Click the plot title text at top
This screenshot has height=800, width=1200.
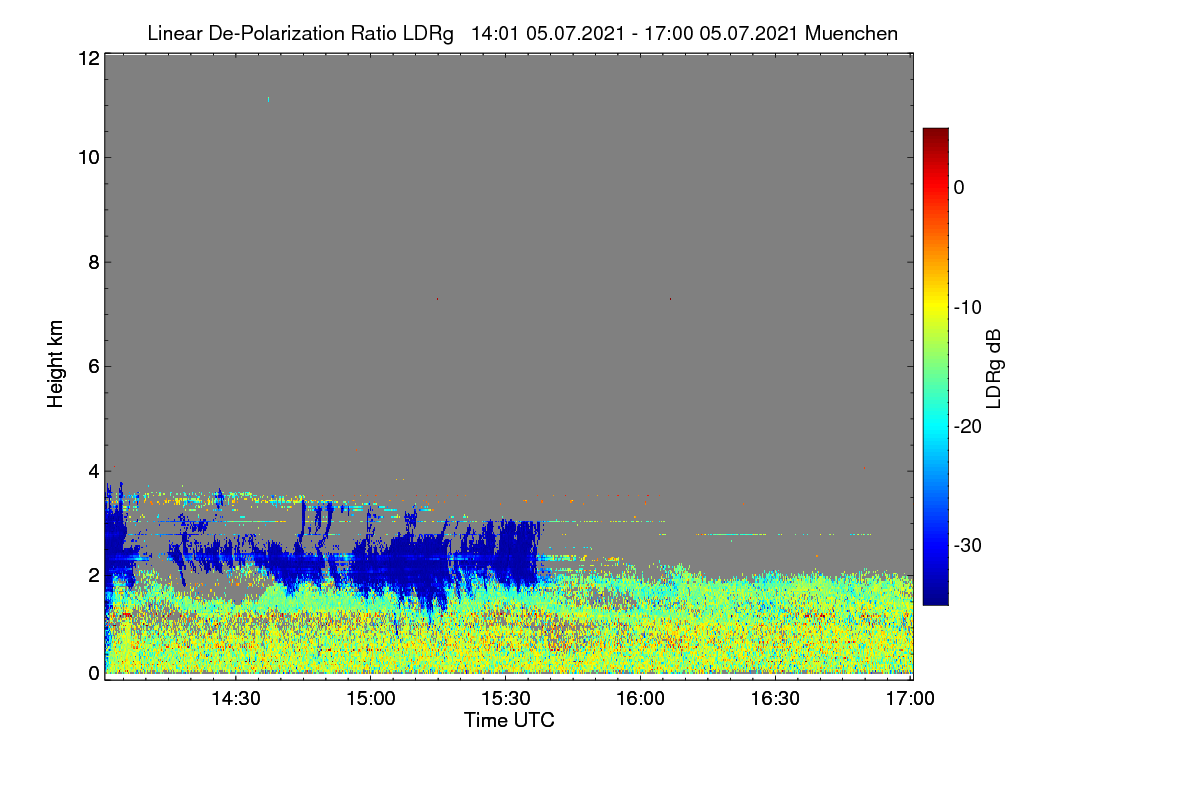pyautogui.click(x=522, y=33)
